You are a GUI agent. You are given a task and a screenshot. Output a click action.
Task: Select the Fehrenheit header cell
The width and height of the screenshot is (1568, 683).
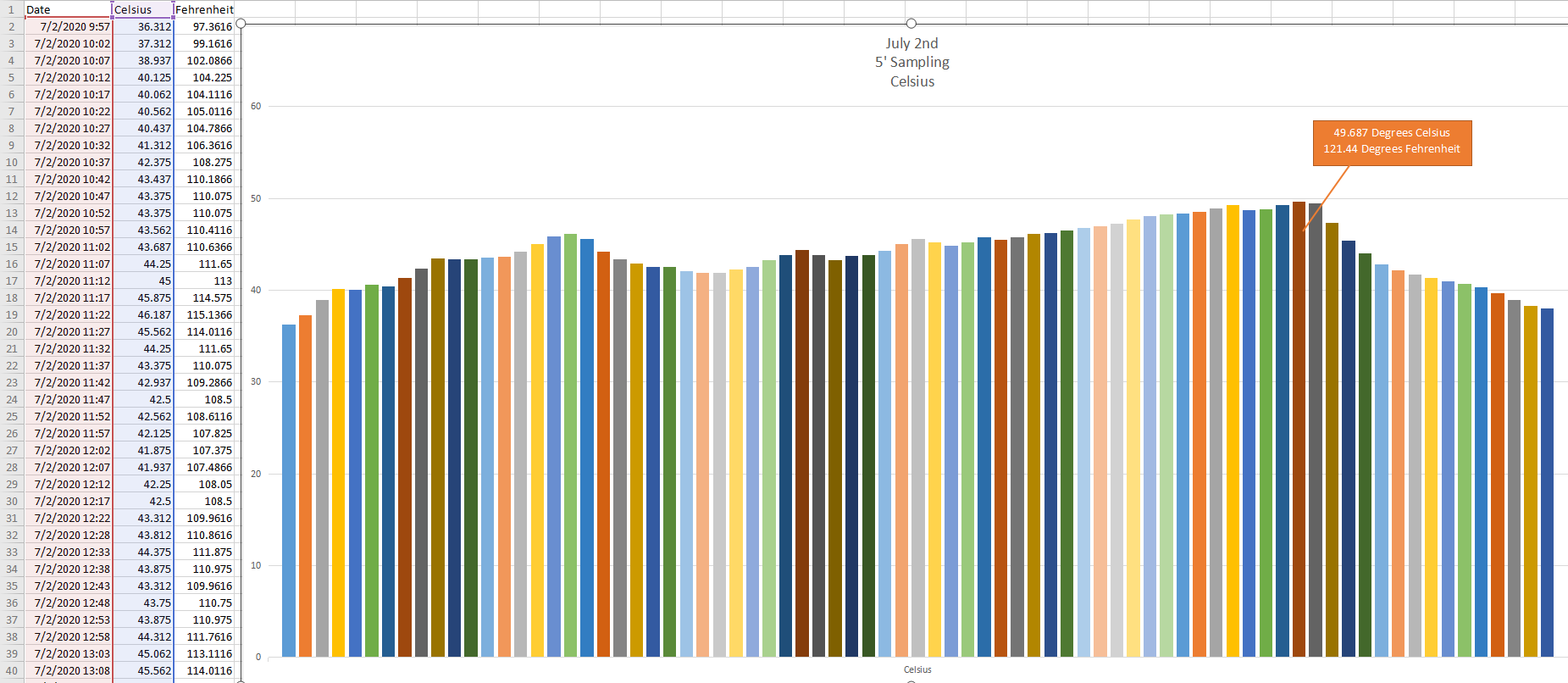coord(204,9)
